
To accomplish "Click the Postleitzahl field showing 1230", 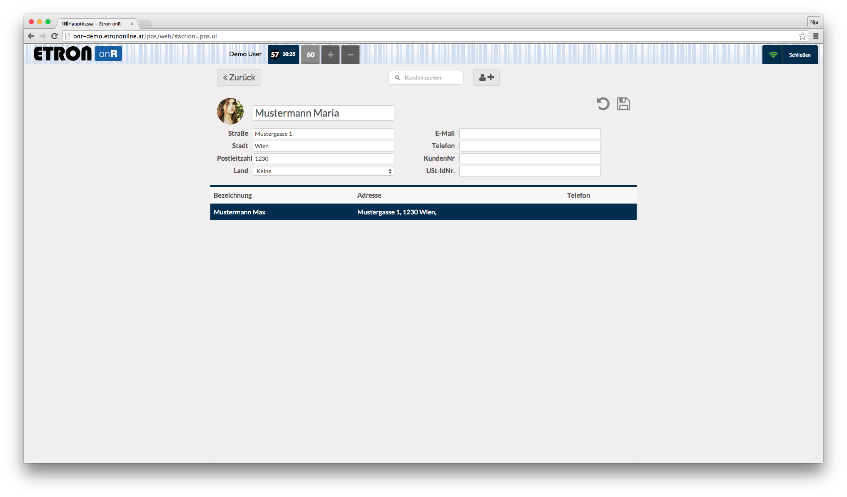I will [322, 158].
